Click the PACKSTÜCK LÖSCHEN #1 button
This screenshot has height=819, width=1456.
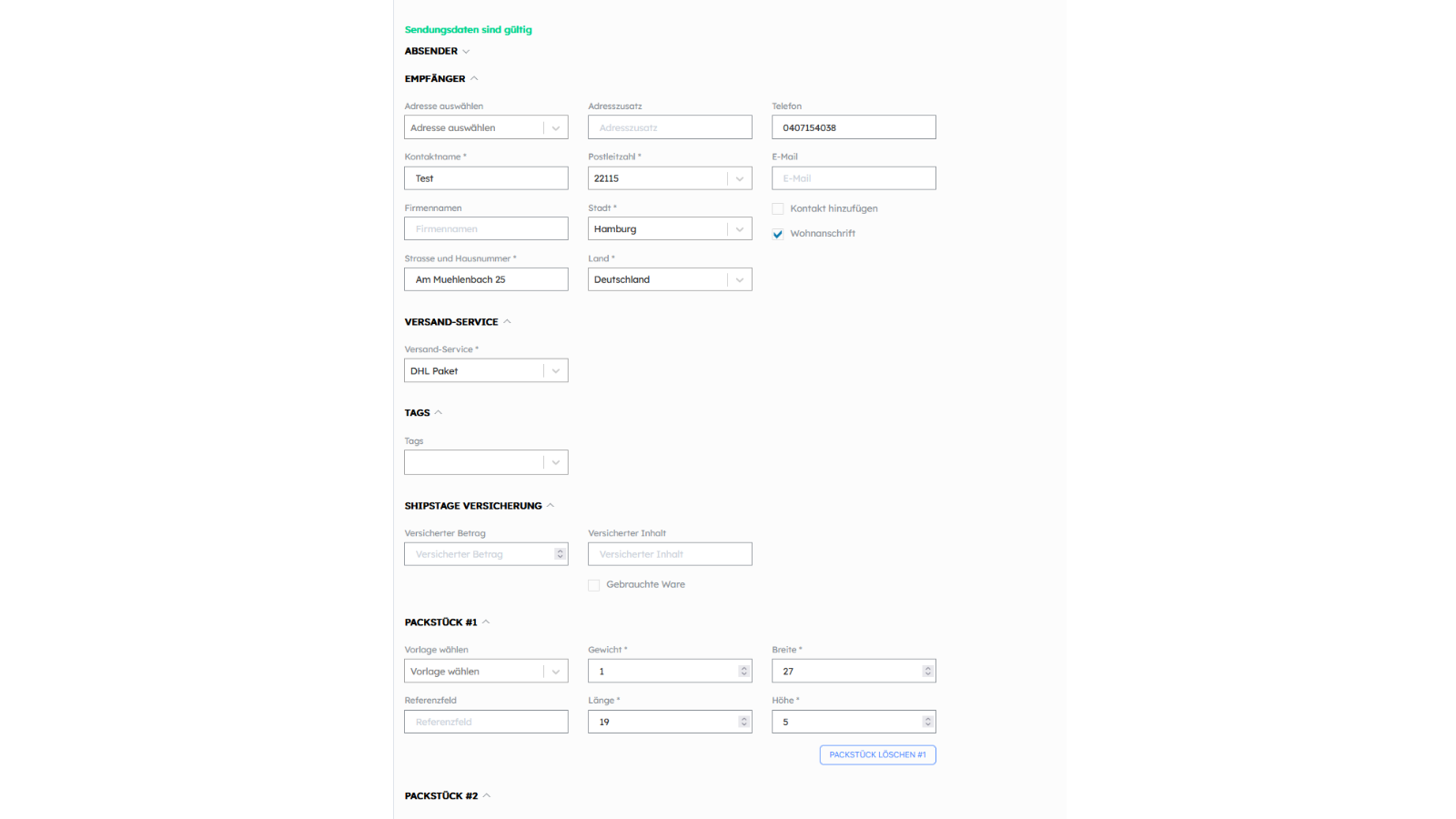[877, 754]
